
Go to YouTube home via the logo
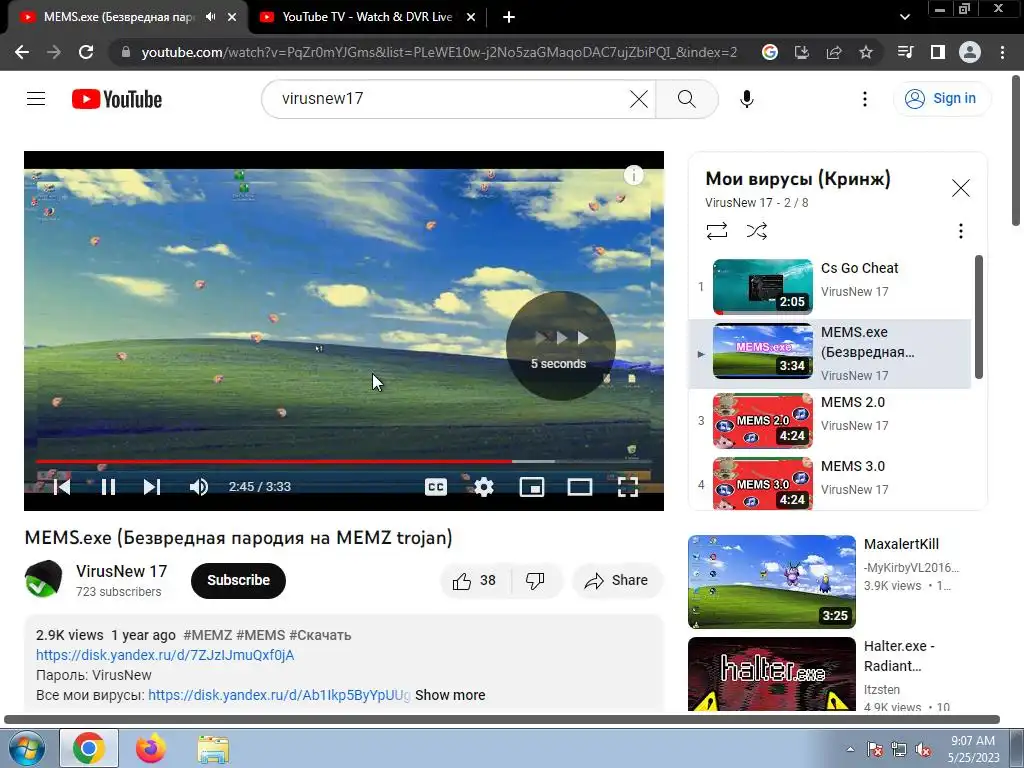point(117,99)
